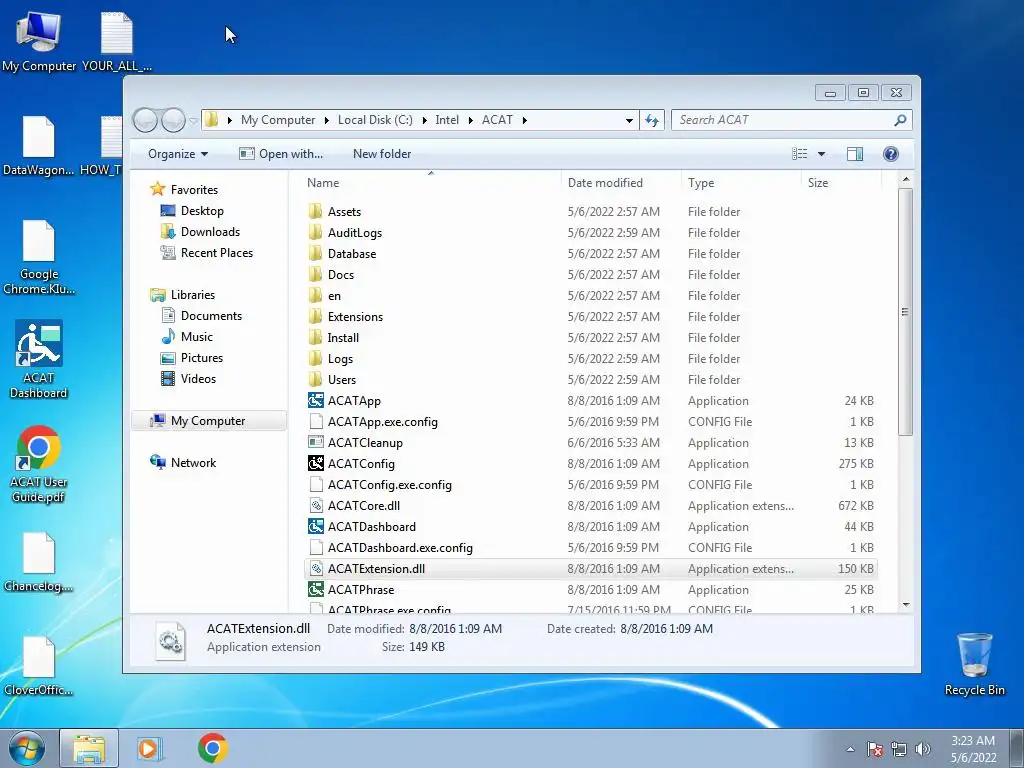Open the view options dropdown arrow
The image size is (1024, 768).
tap(822, 154)
